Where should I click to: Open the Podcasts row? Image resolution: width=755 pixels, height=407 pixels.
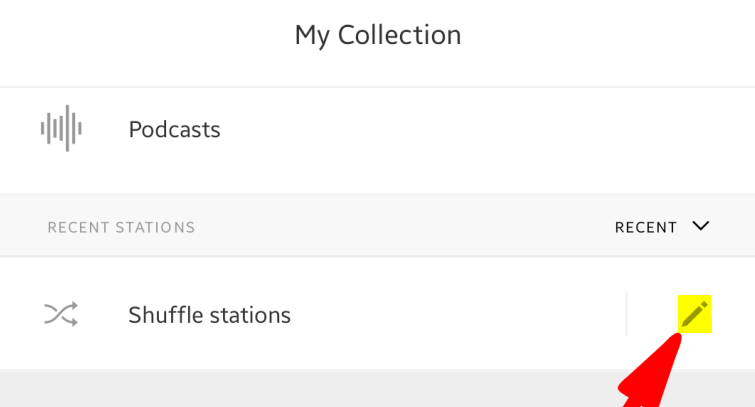pos(378,129)
